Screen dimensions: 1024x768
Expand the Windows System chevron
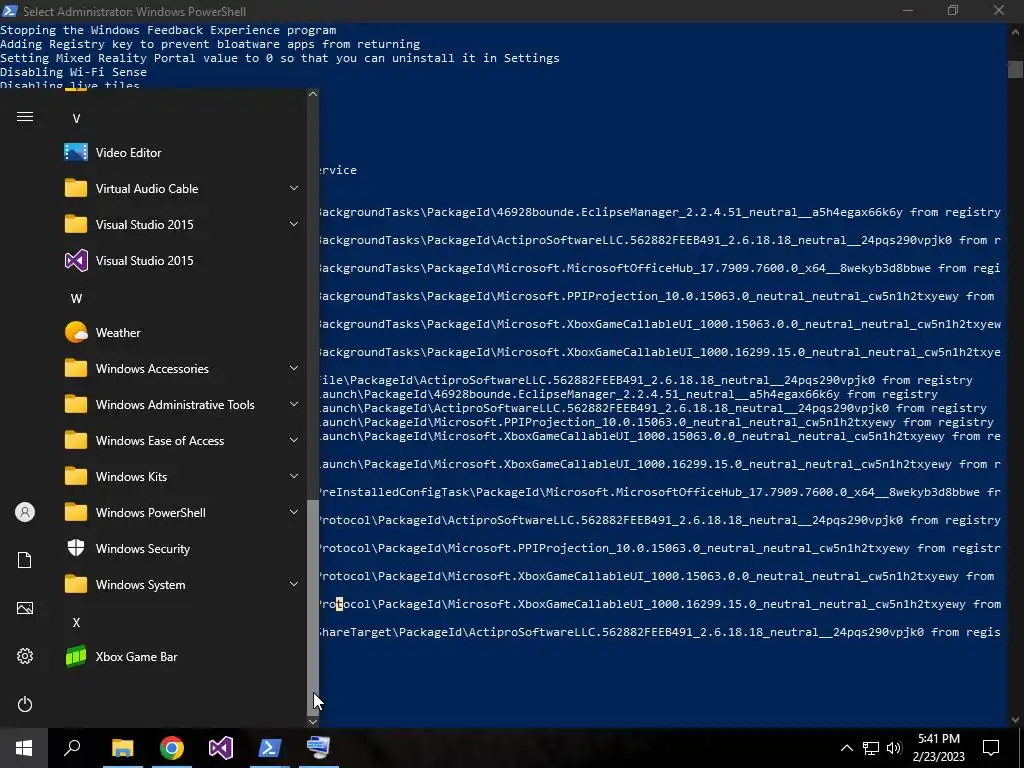pos(294,584)
